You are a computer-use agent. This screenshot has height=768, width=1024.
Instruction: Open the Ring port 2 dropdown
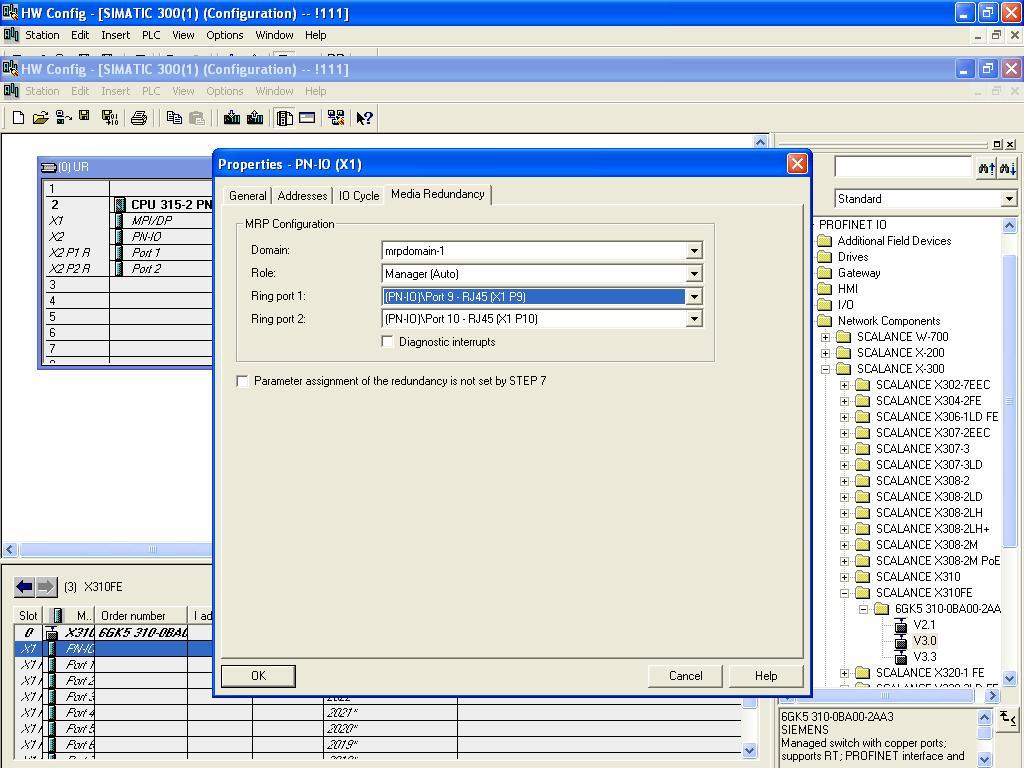point(694,319)
